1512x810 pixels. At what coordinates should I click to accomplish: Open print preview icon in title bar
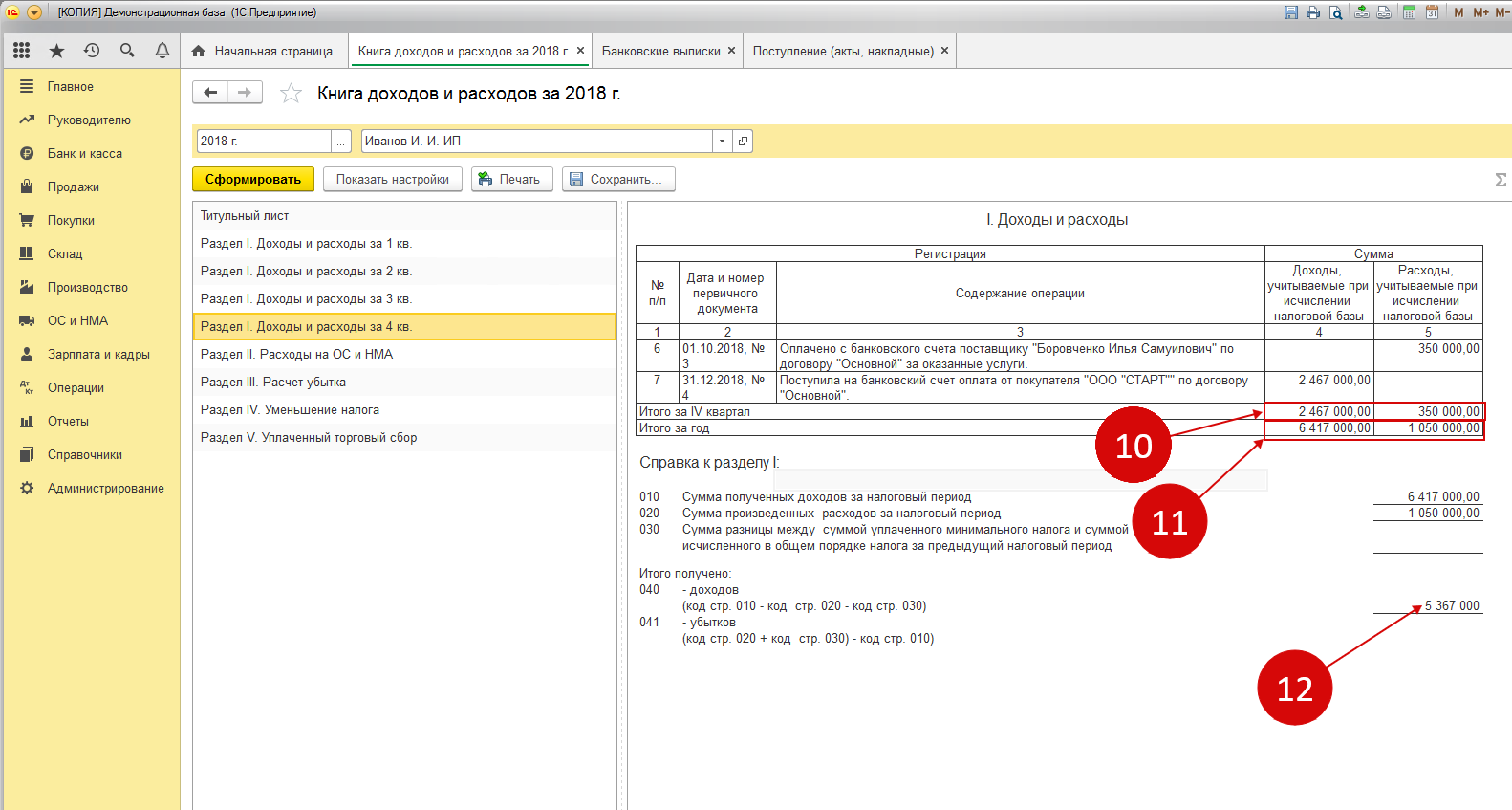click(1336, 12)
